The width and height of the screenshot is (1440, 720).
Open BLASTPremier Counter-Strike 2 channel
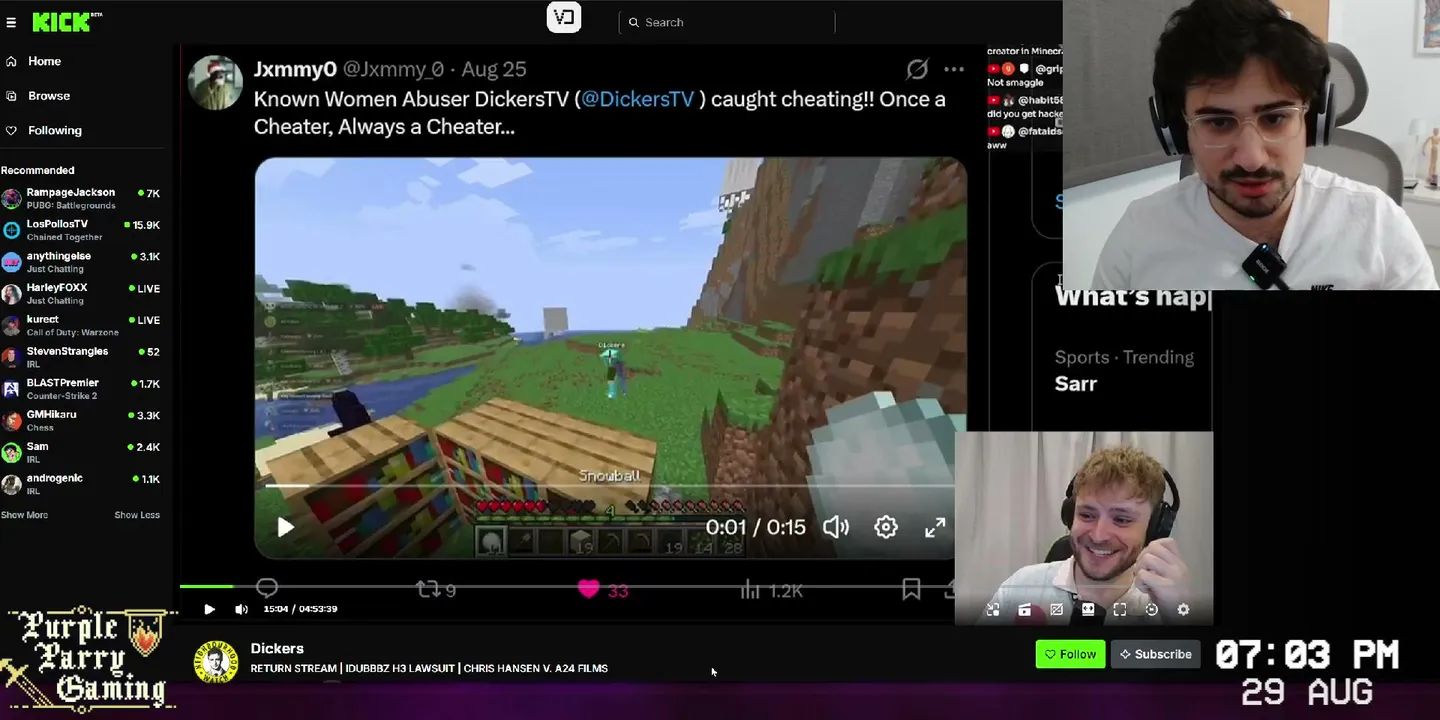tap(81, 389)
